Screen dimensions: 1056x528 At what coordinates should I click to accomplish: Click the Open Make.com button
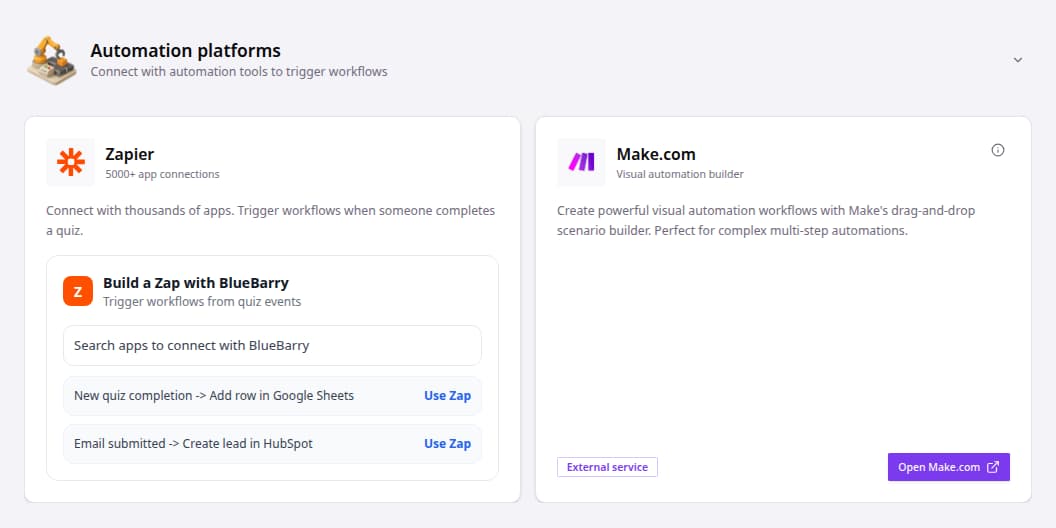948,467
